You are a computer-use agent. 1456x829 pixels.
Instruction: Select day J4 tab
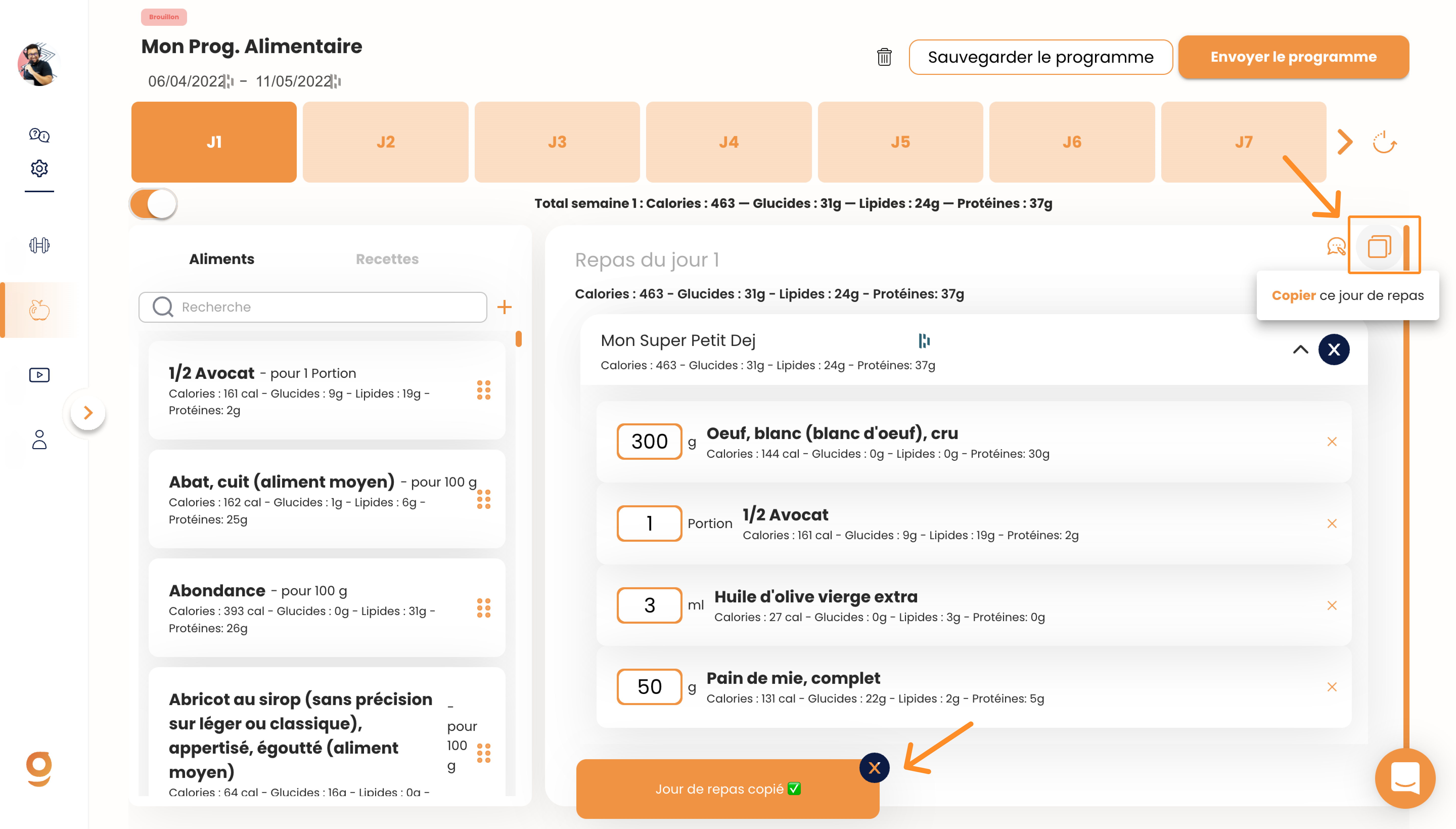pyautogui.click(x=729, y=142)
